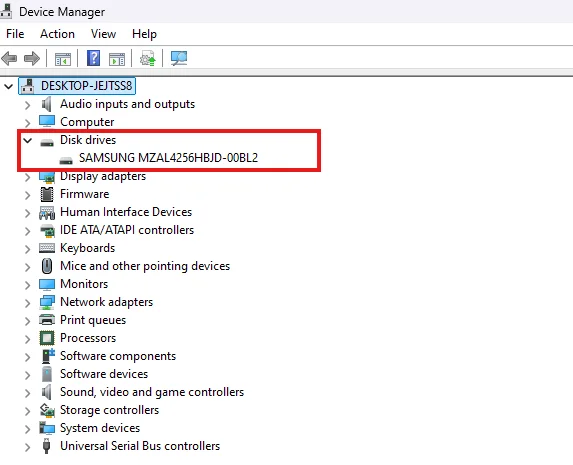
Task: Click the Update device driver toolbar icon
Action: [148, 58]
